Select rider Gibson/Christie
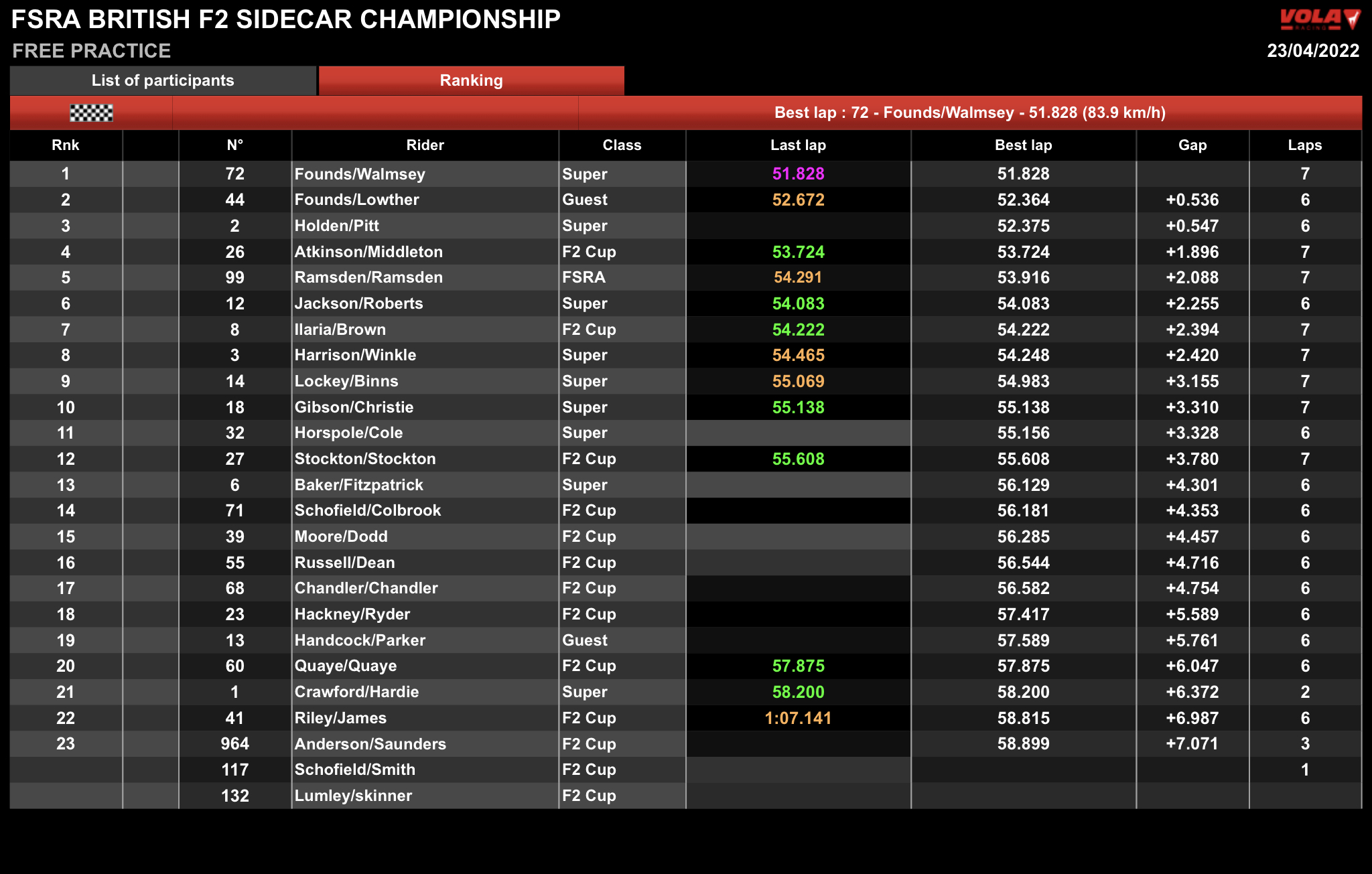Image resolution: width=1372 pixels, height=874 pixels. [354, 407]
